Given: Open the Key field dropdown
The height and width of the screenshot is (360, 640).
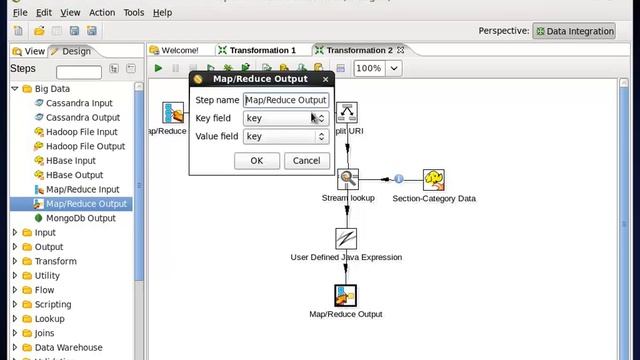Looking at the screenshot, I should point(322,118).
